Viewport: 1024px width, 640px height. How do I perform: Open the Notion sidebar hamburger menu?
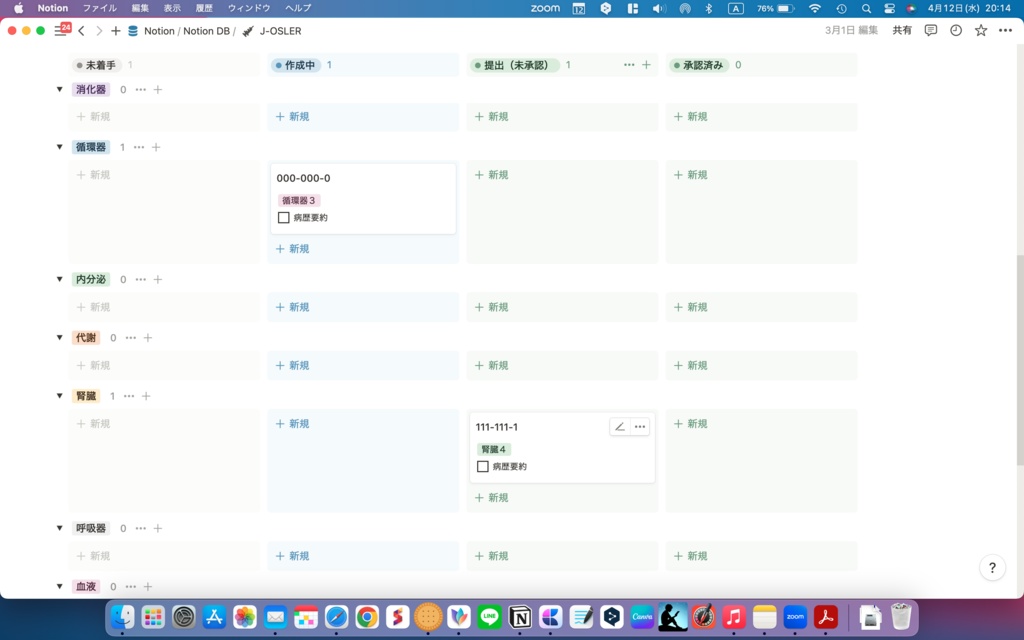60,31
